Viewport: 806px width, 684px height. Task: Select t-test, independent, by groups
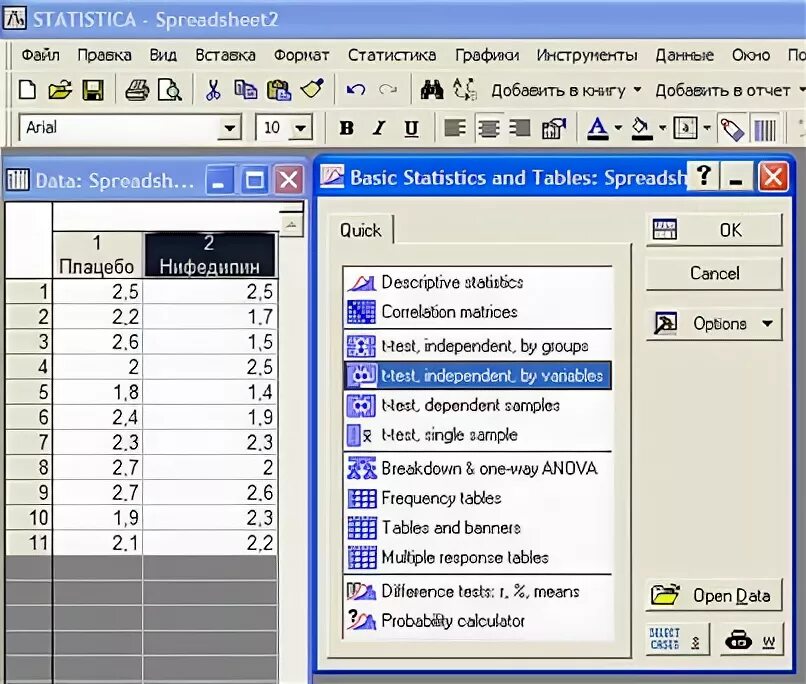(478, 346)
